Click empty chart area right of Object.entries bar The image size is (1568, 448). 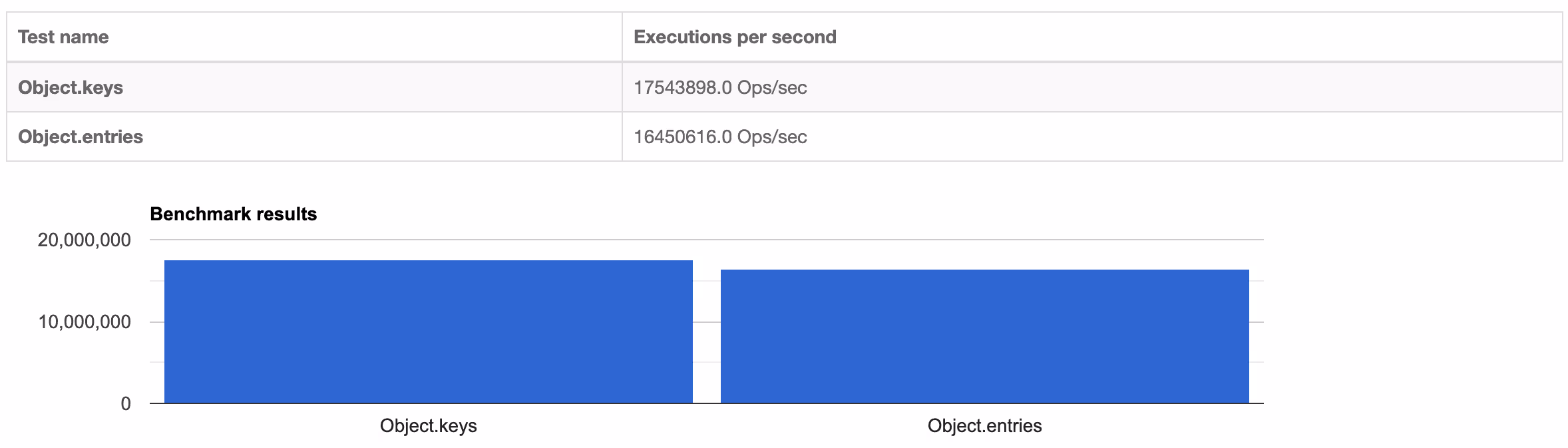pos(1257,333)
